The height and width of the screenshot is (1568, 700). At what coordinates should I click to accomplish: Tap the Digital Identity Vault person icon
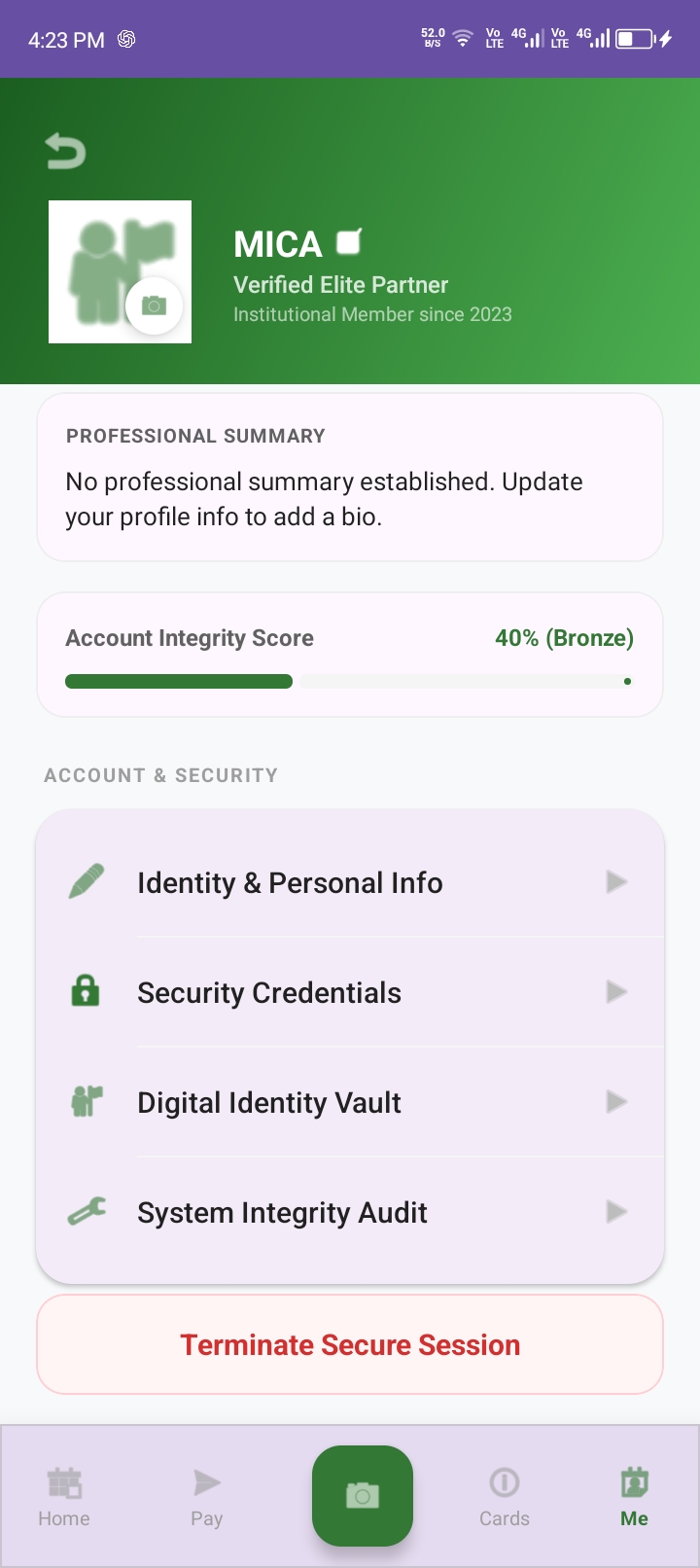(87, 1102)
